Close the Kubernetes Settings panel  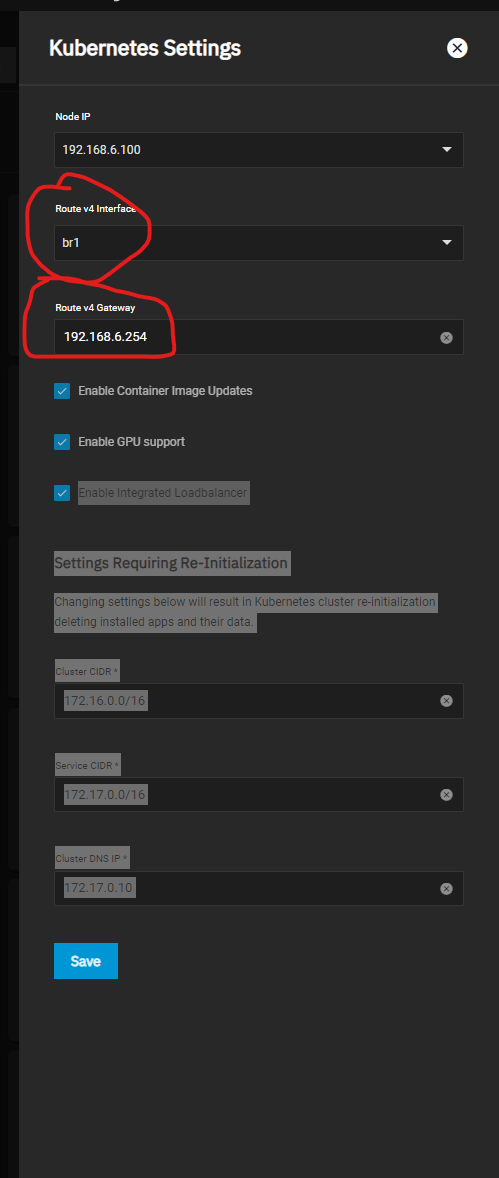(x=457, y=48)
